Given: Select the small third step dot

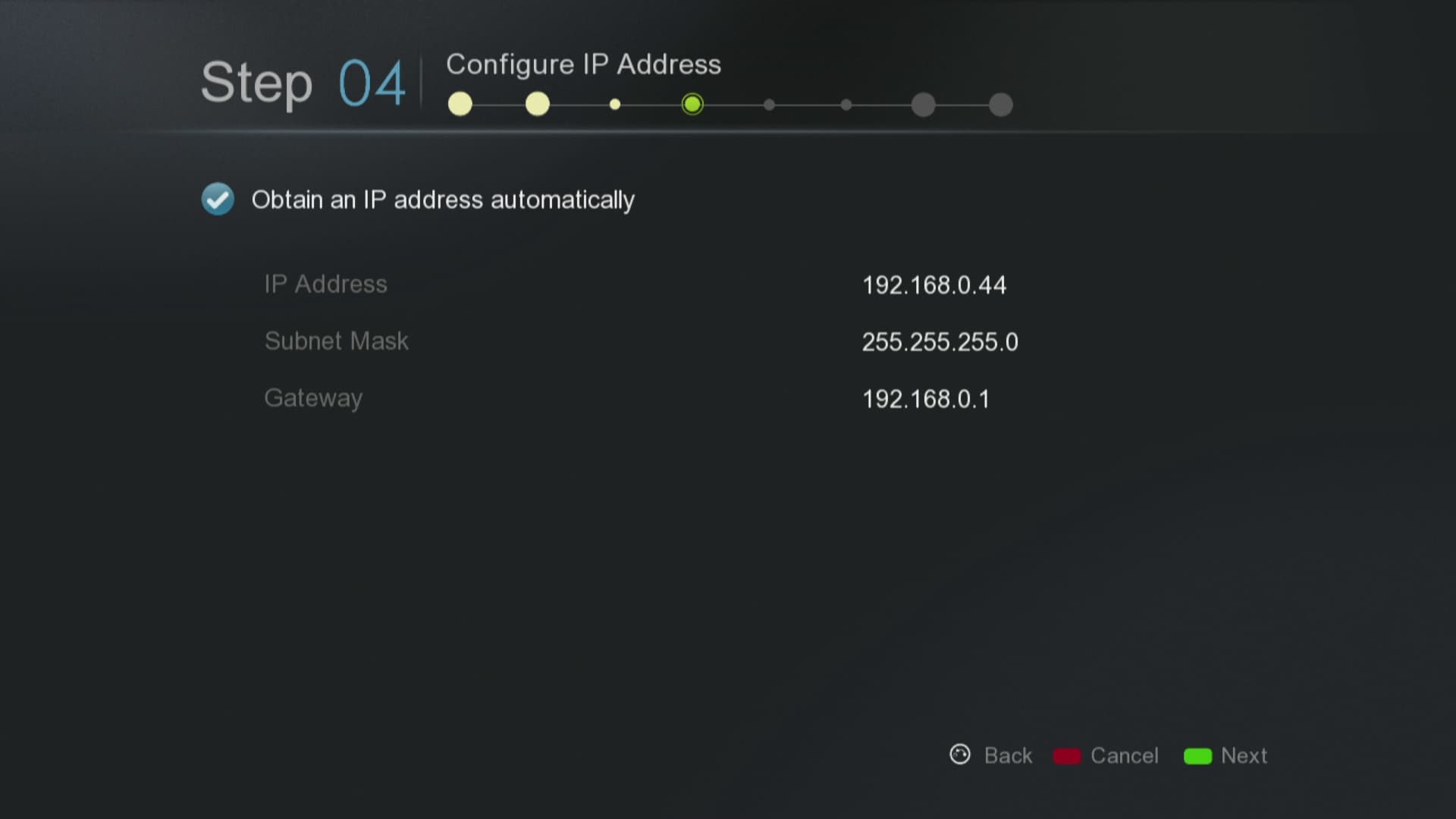Looking at the screenshot, I should [x=615, y=105].
